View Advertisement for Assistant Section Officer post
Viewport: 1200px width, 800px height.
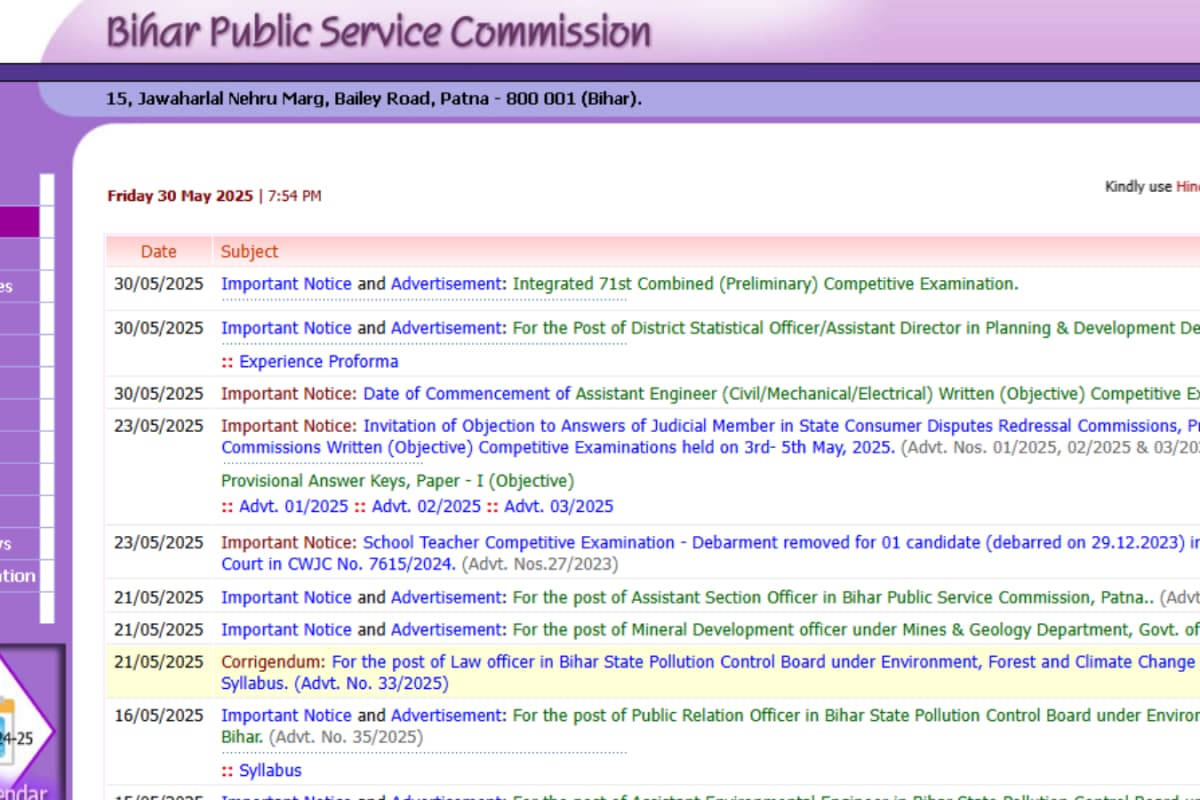446,598
